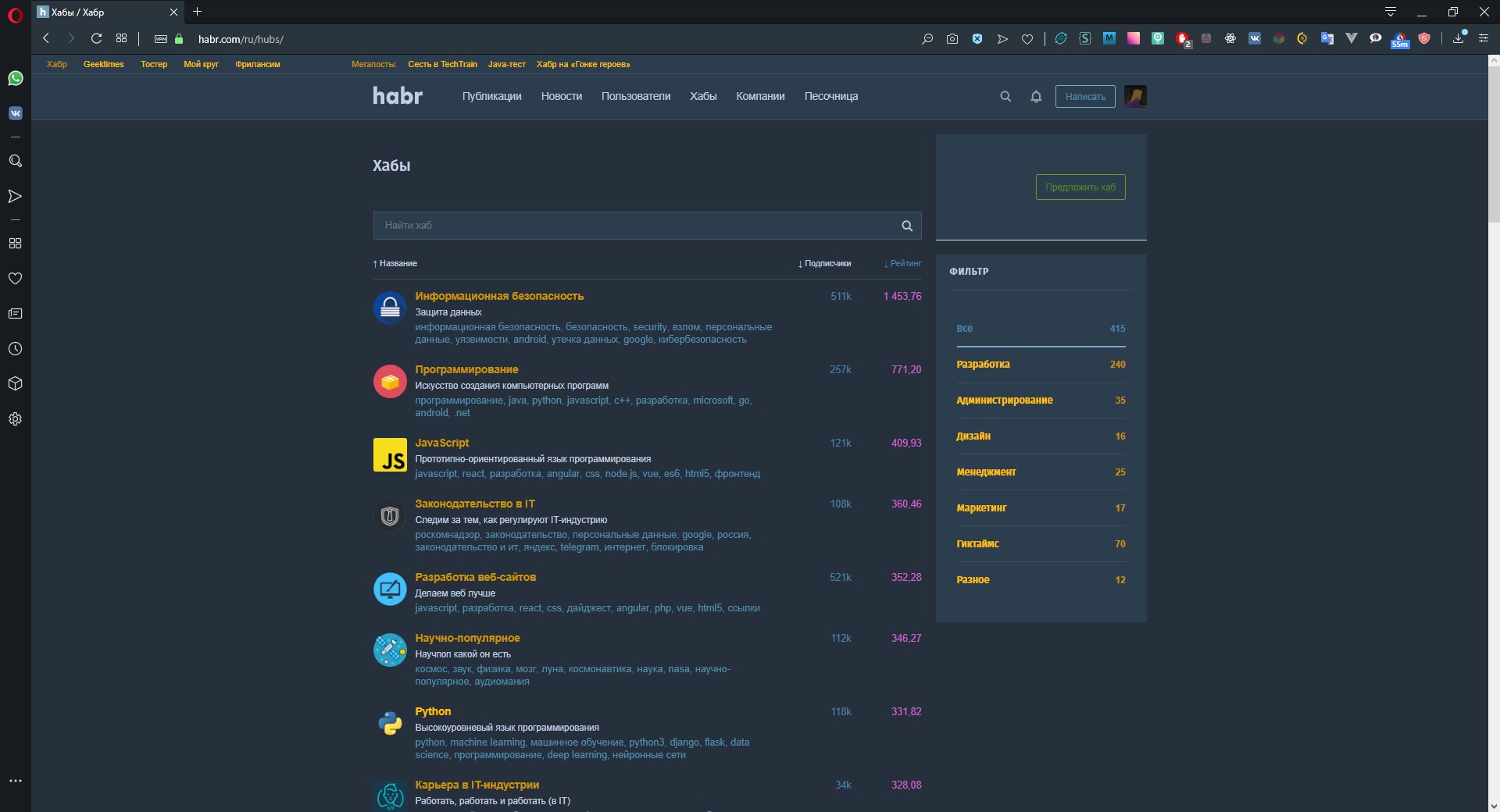1500x812 pixels.
Task: Open Разработка веб-сайтов hub
Action: pos(475,577)
